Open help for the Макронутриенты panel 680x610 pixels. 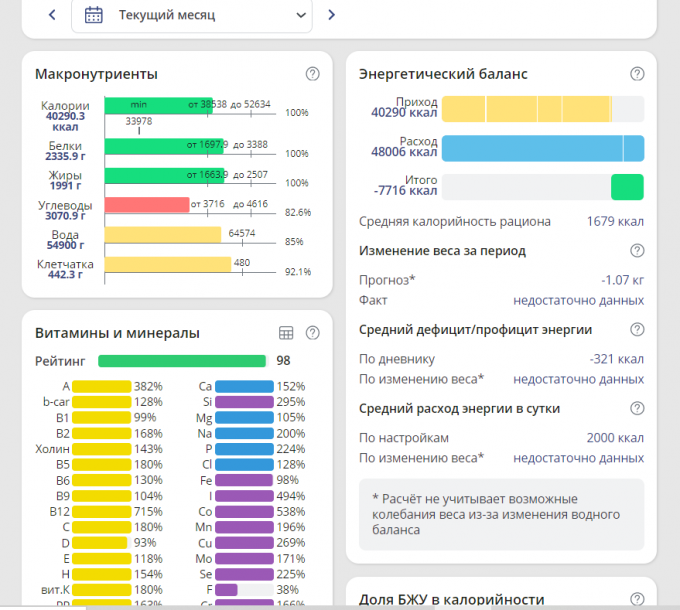click(313, 74)
